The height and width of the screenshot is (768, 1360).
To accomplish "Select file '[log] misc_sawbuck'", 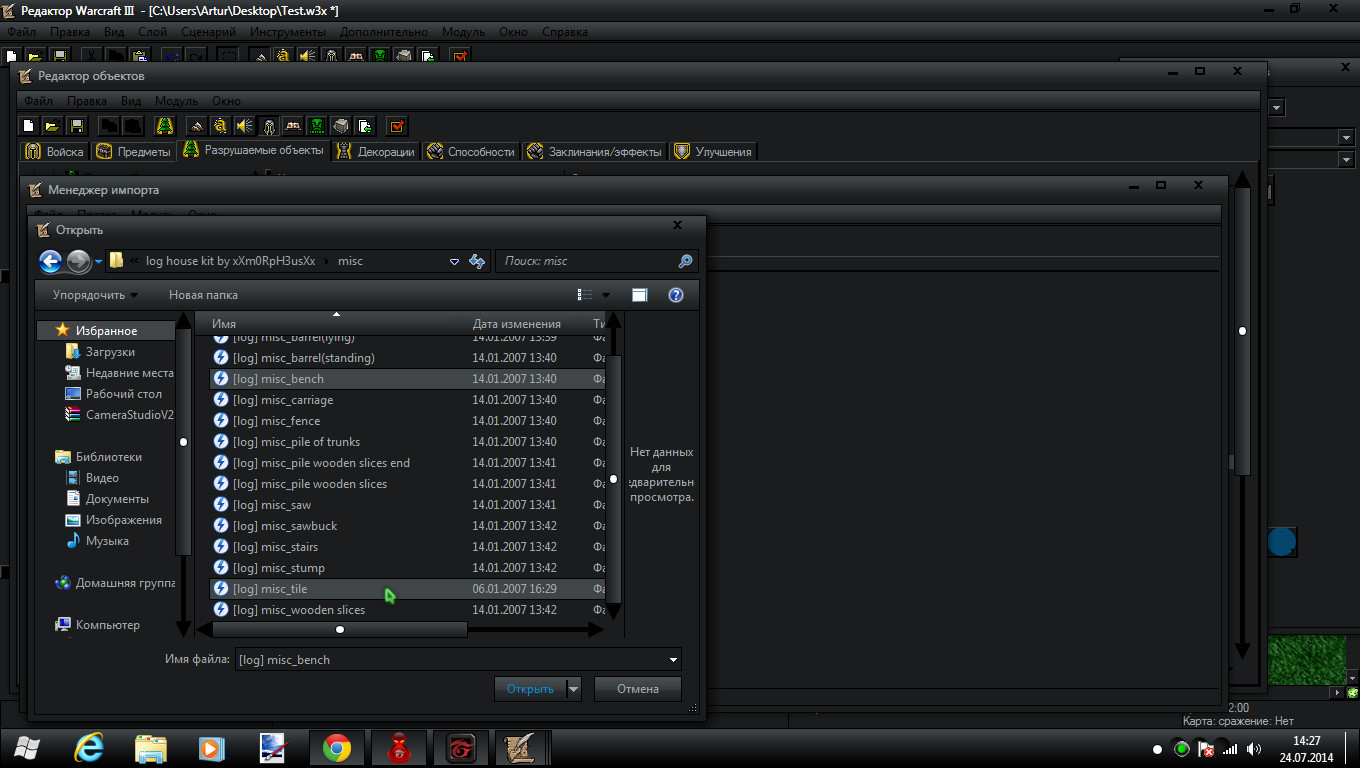I will coord(407,526).
